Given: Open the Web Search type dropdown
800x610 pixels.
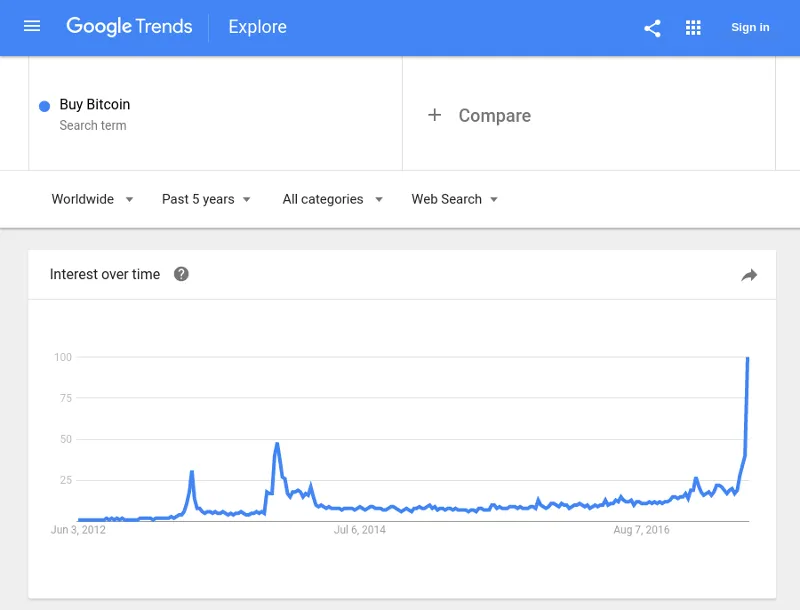Looking at the screenshot, I should 455,199.
